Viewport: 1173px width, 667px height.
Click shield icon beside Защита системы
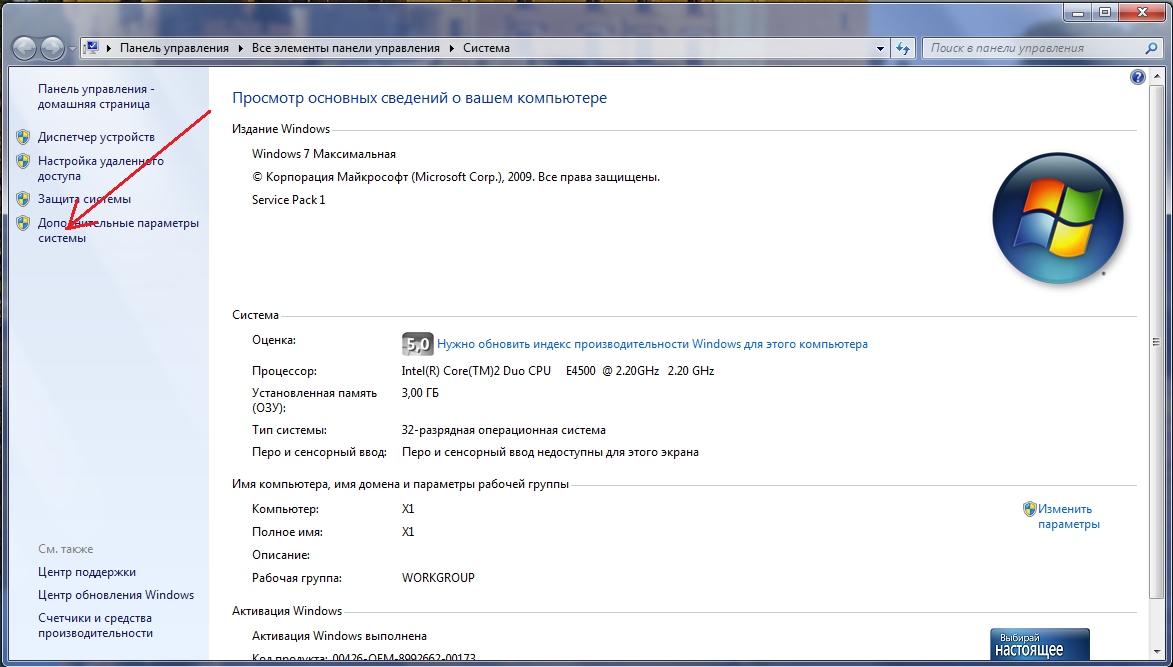23,199
